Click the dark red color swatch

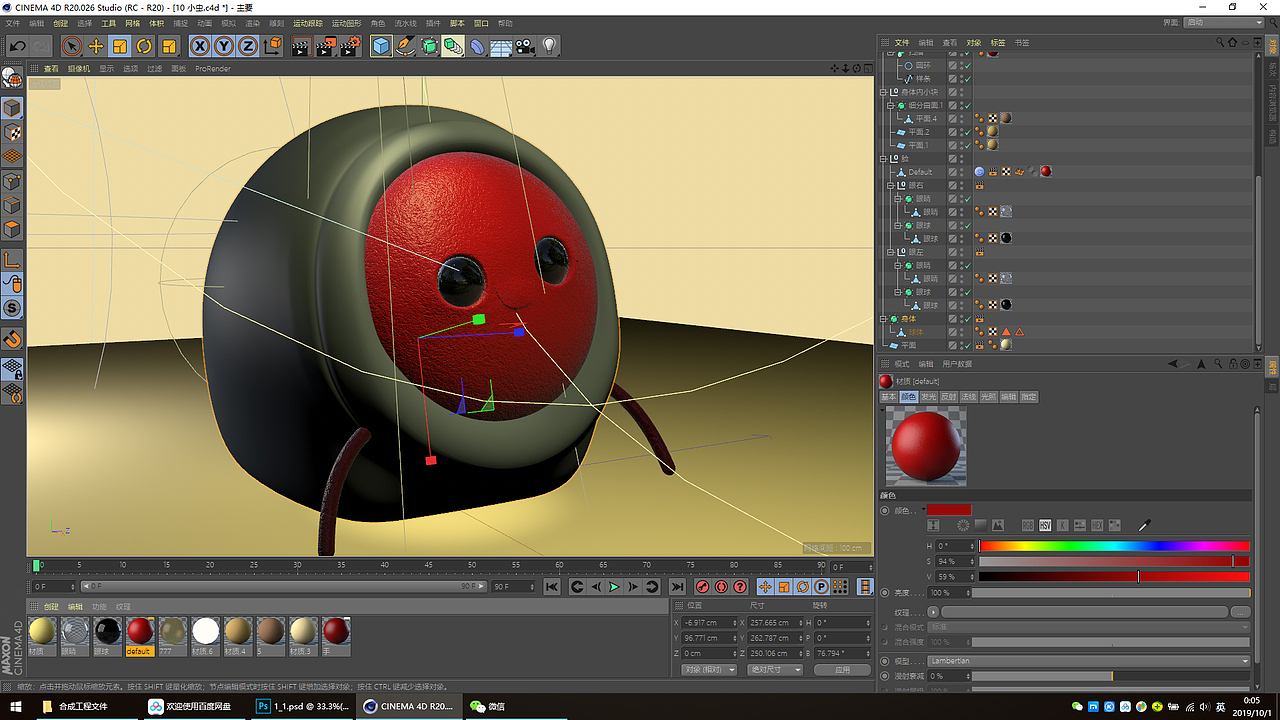(x=948, y=510)
